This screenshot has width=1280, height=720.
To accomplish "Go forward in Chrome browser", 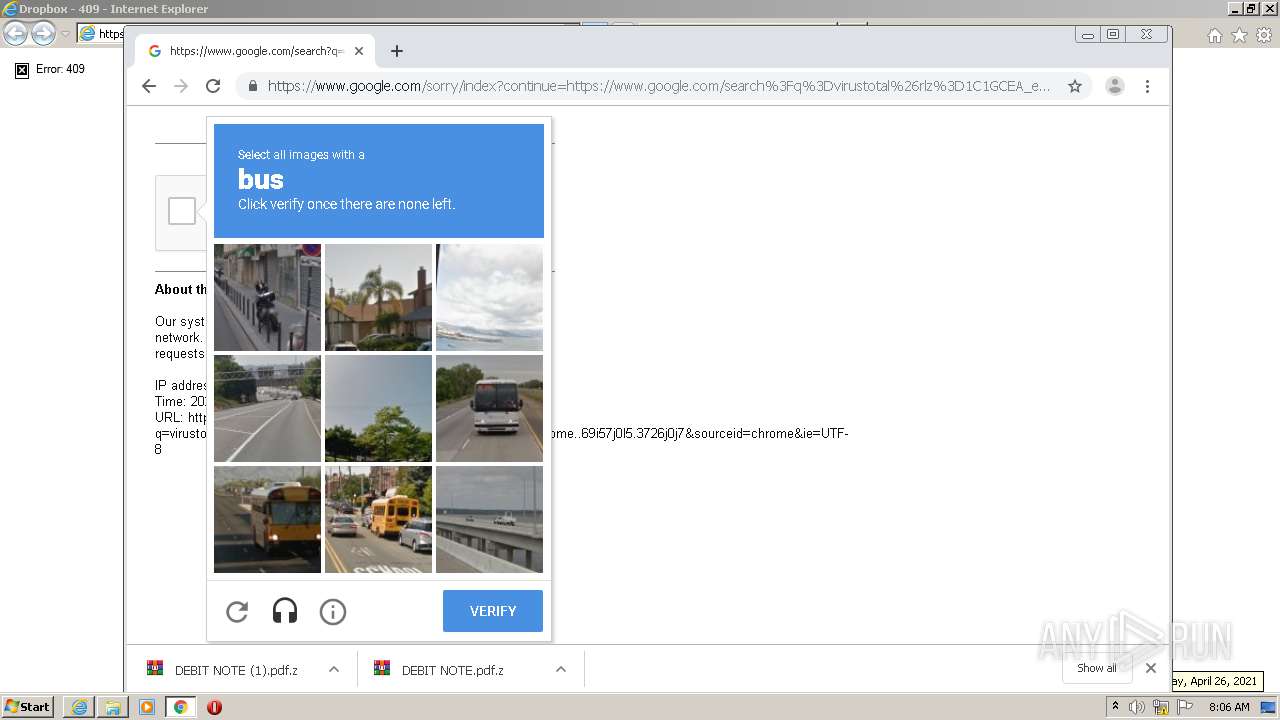I will click(181, 86).
